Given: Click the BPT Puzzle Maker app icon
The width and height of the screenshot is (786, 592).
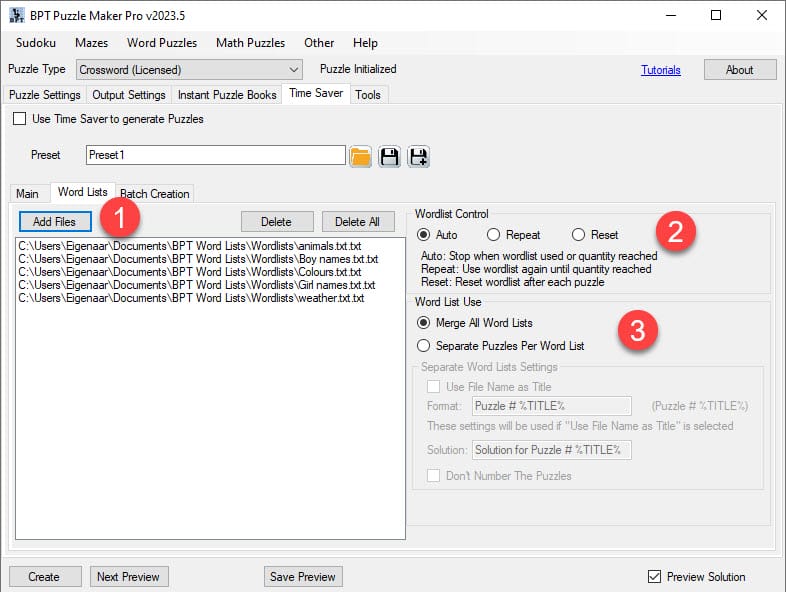Looking at the screenshot, I should pyautogui.click(x=17, y=15).
